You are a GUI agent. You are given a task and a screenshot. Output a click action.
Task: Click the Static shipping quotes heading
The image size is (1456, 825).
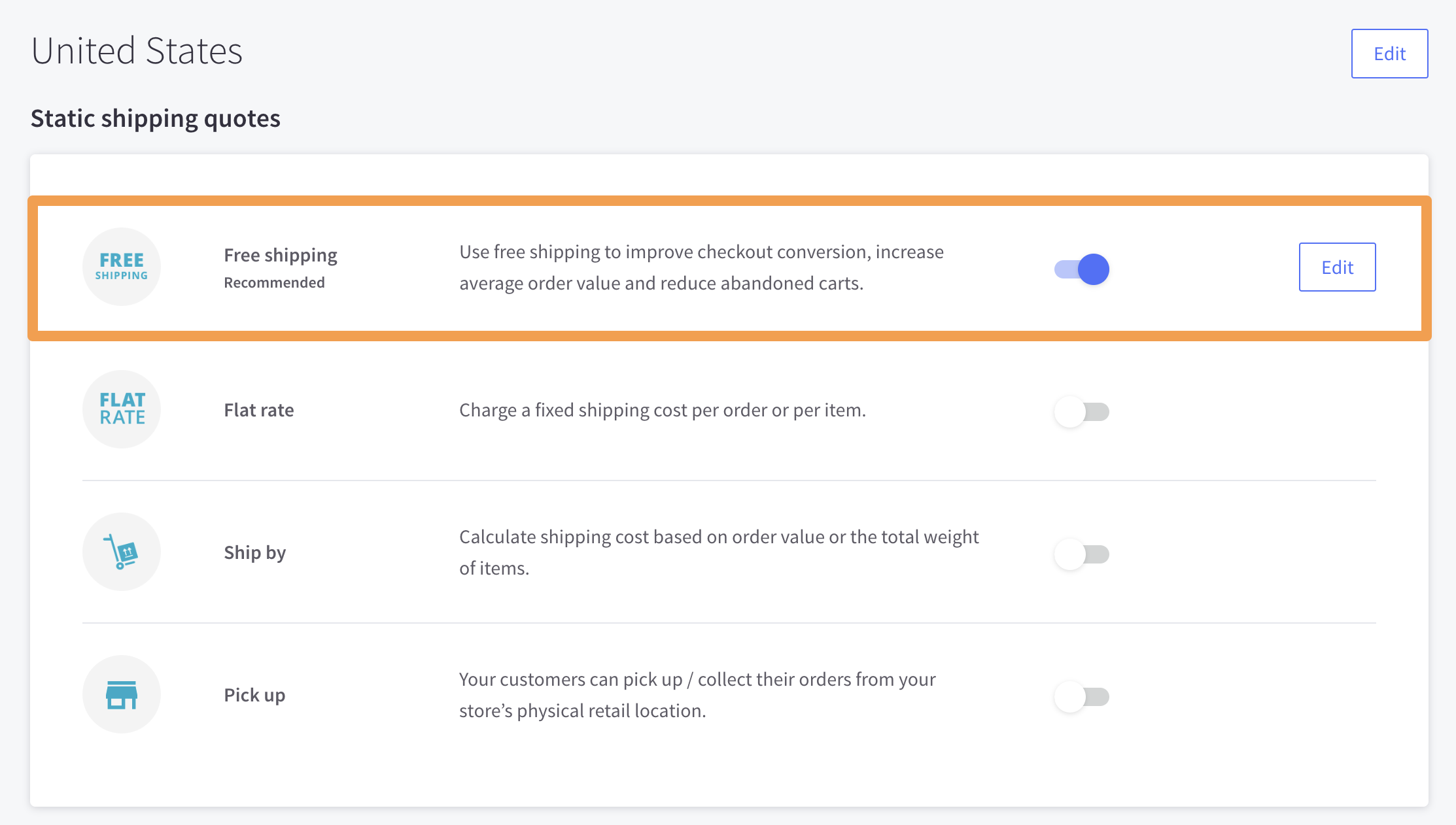tap(156, 118)
